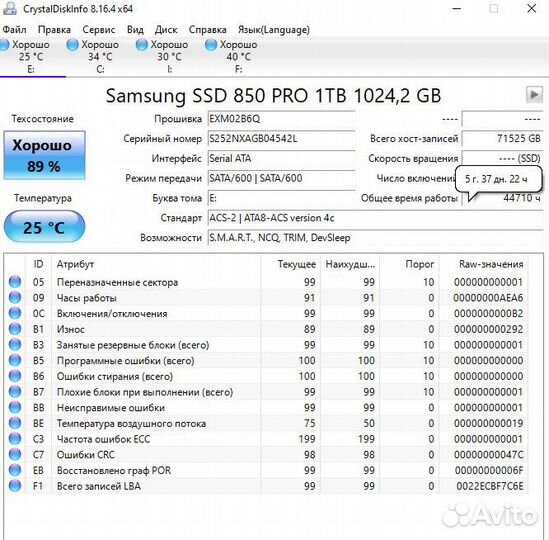Screen dimensions: 549x540
Task: Click the Хорошо 89 % health status button
Action: [44, 155]
